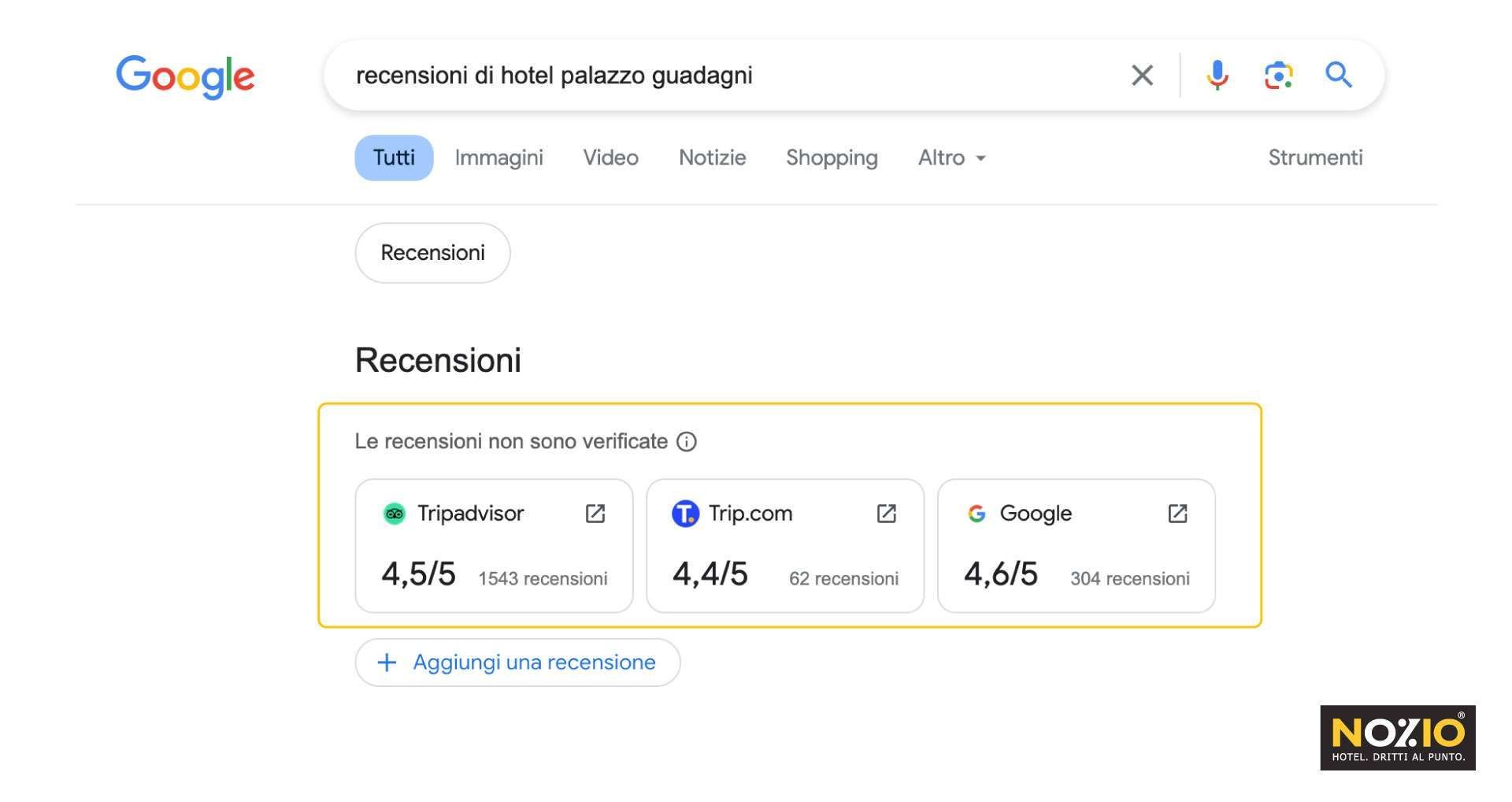The image size is (1512, 802).
Task: Open Tripadvisor reviews via external link icon
Action: [596, 513]
